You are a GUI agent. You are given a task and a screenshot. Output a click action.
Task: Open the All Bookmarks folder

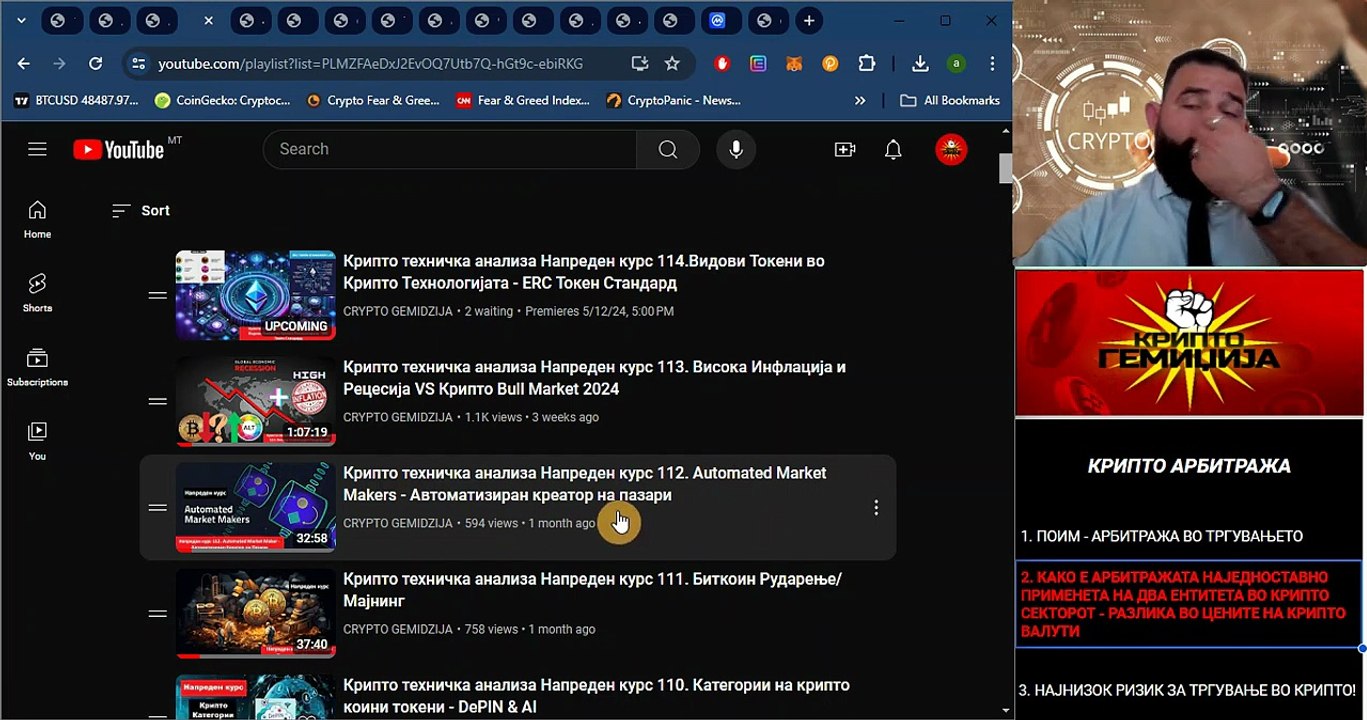950,100
